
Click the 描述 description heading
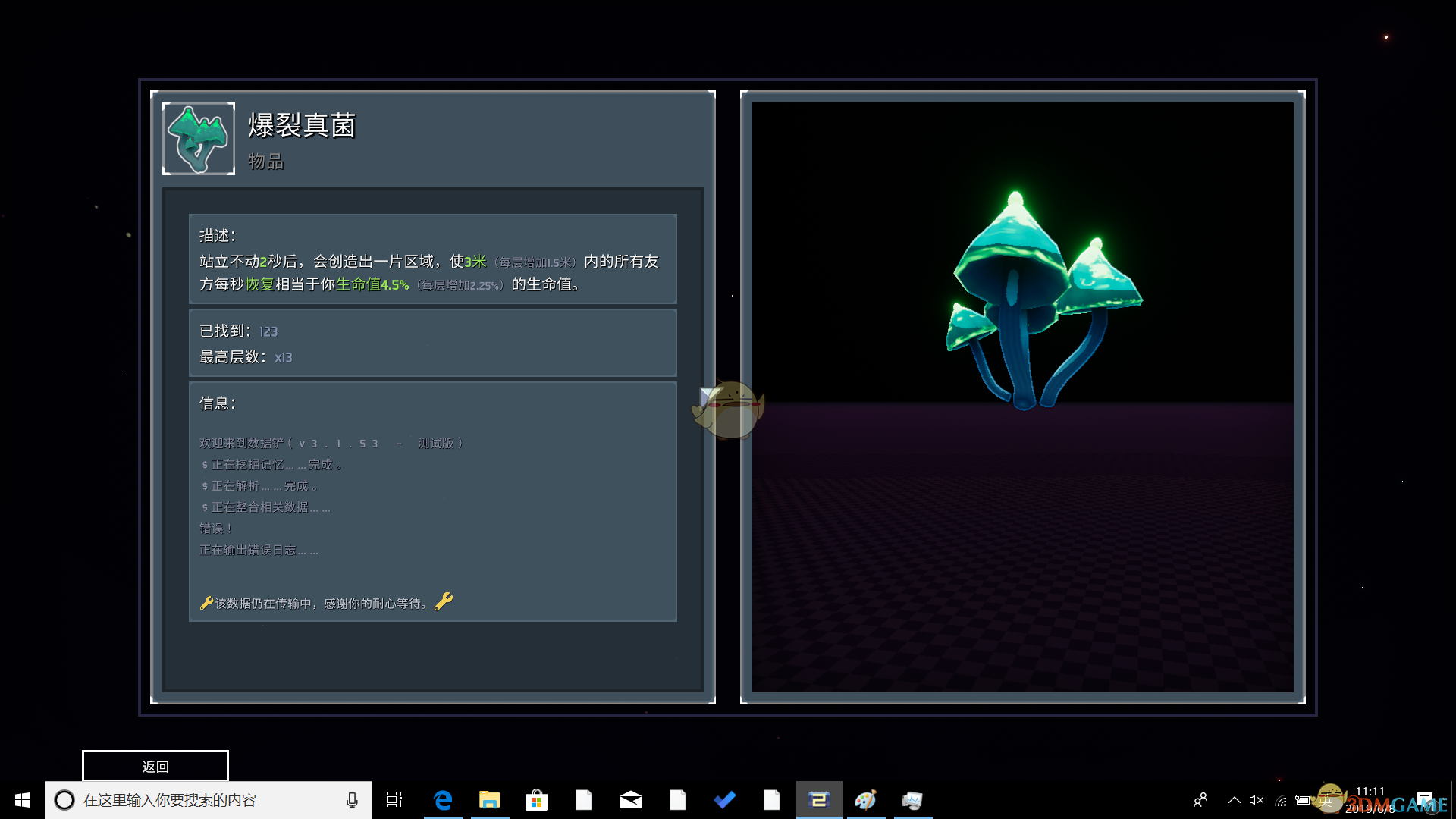(218, 235)
